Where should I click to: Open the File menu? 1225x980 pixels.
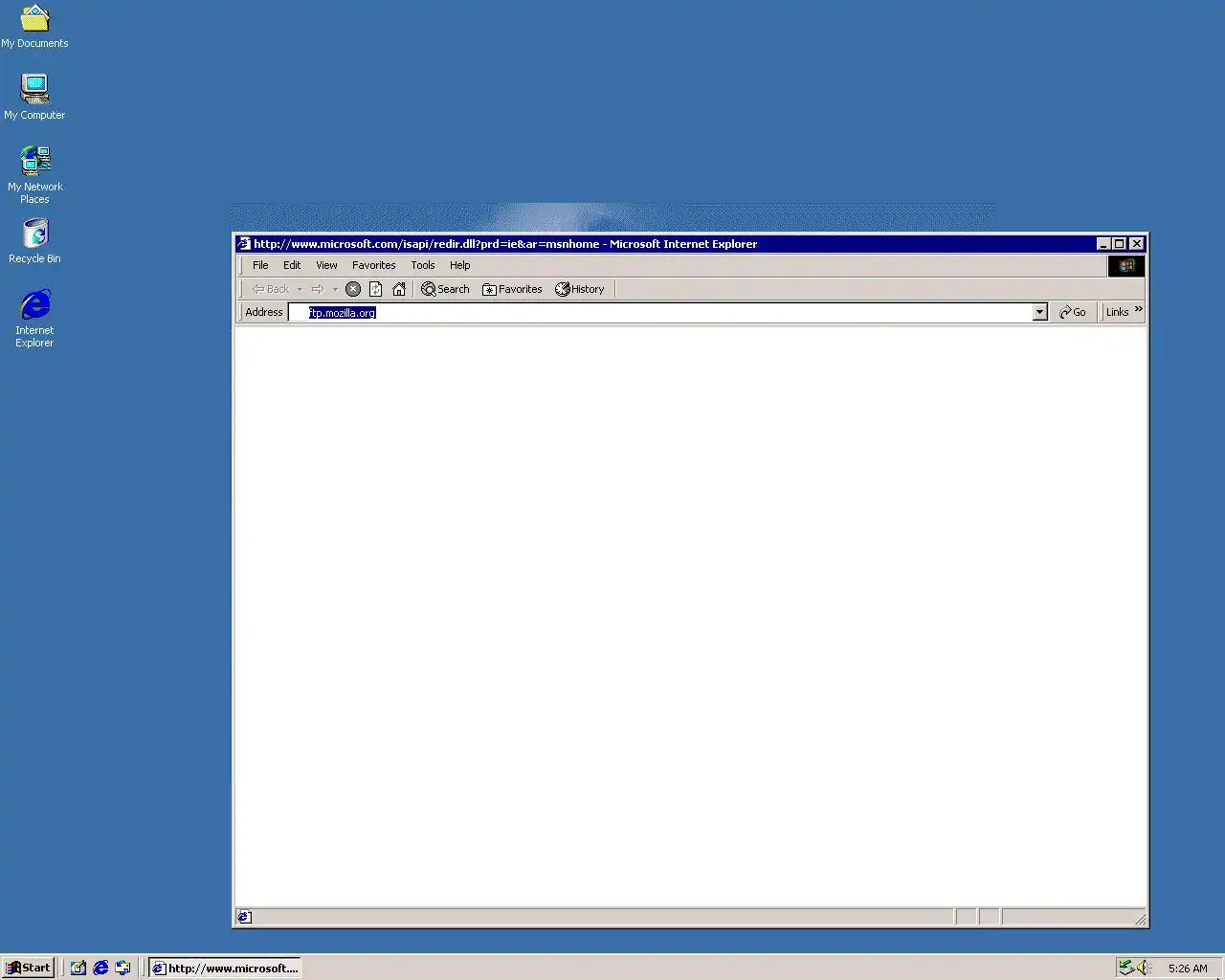(x=260, y=265)
